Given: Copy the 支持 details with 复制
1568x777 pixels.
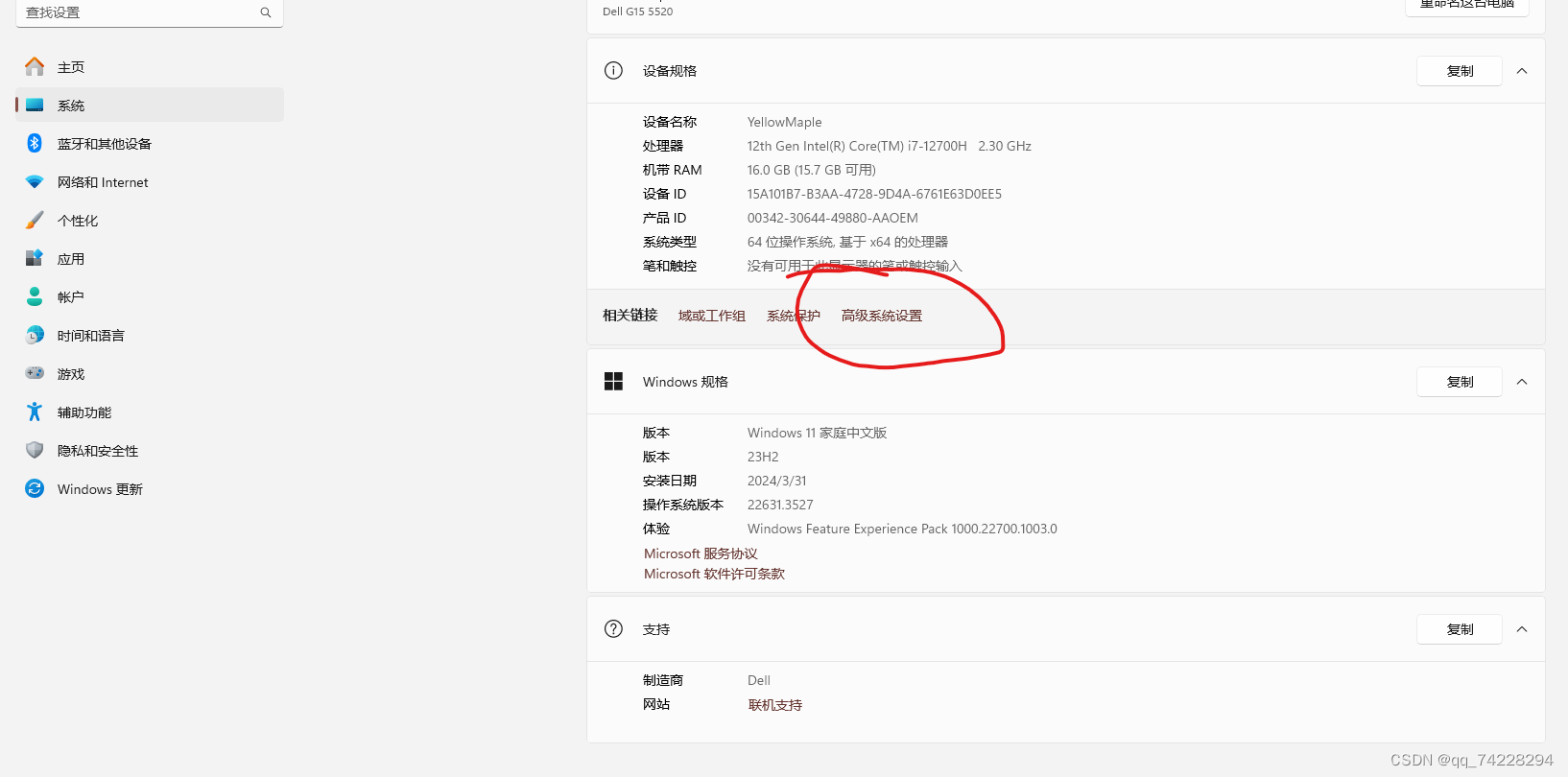Looking at the screenshot, I should pyautogui.click(x=1460, y=629).
